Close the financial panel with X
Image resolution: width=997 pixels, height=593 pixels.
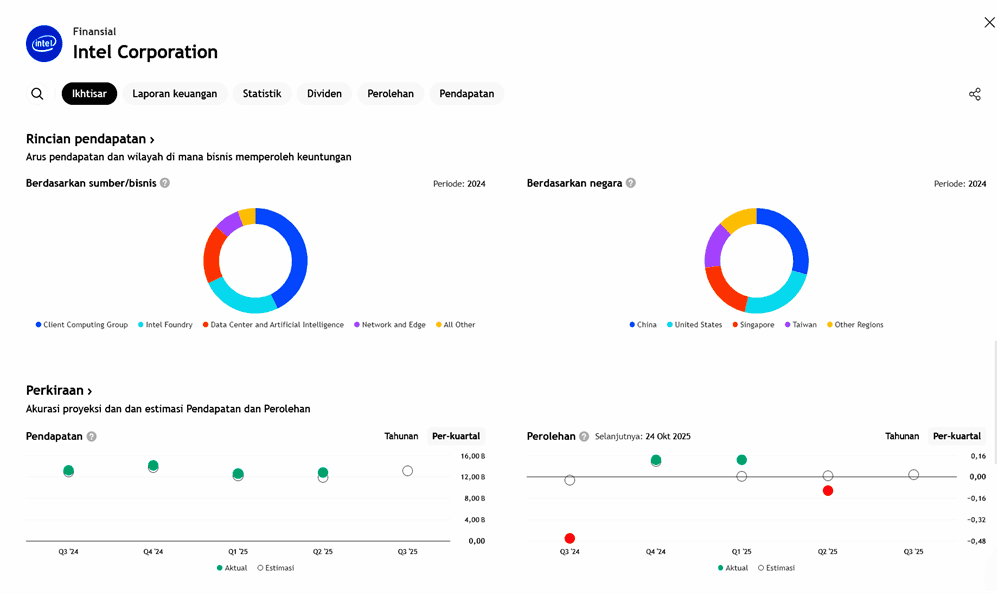[989, 23]
